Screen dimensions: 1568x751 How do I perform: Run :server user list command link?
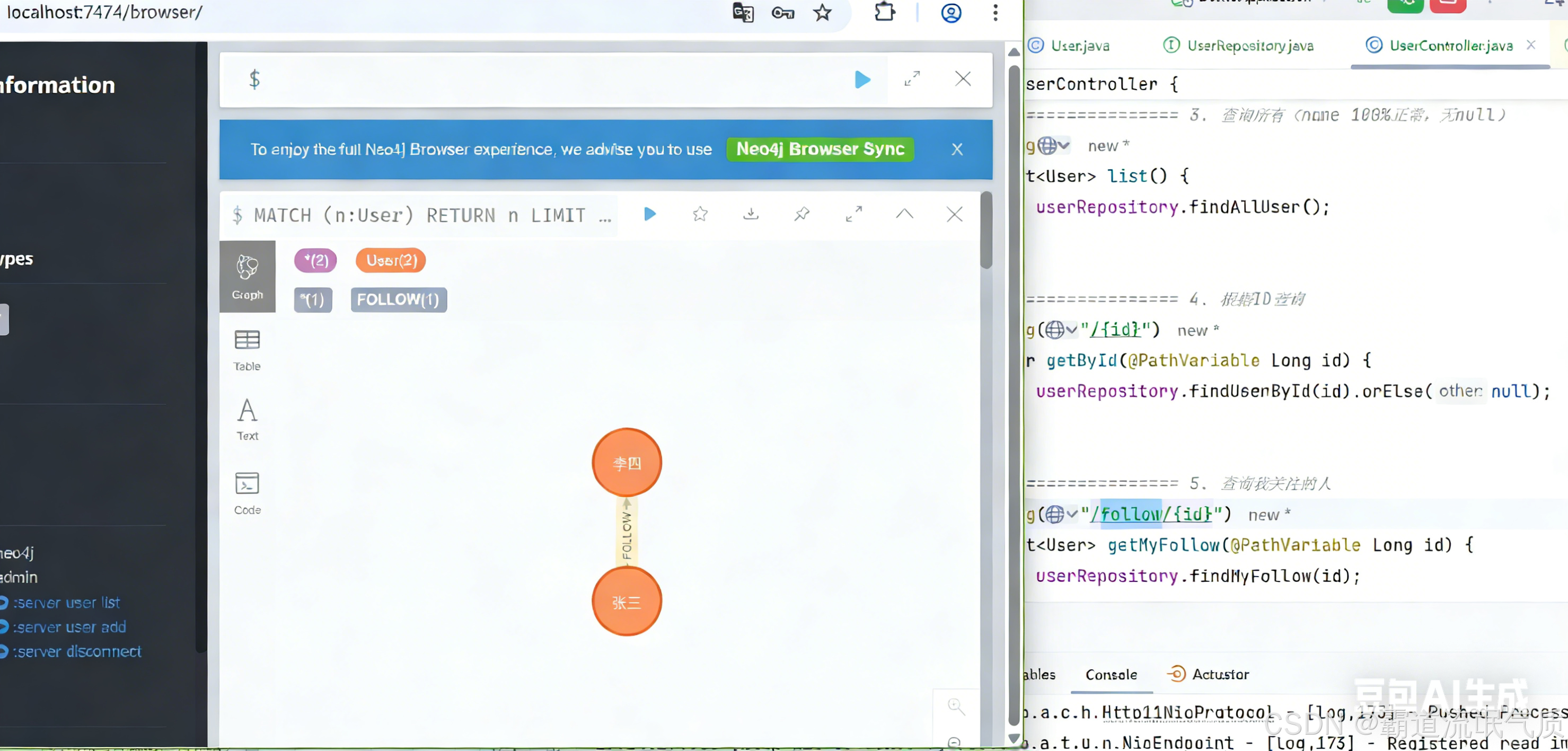pos(66,603)
